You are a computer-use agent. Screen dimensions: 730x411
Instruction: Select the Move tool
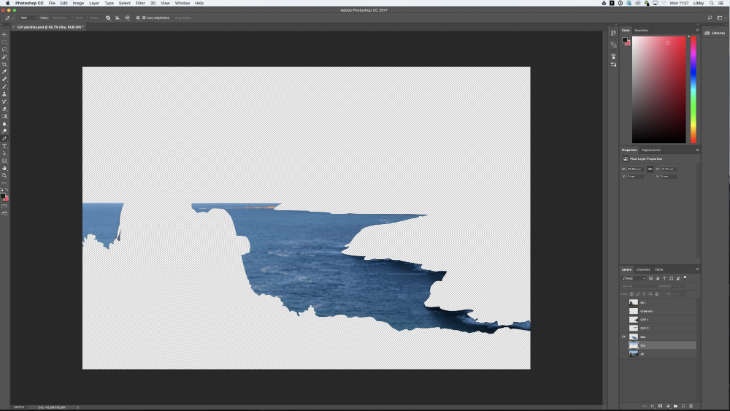coord(5,34)
